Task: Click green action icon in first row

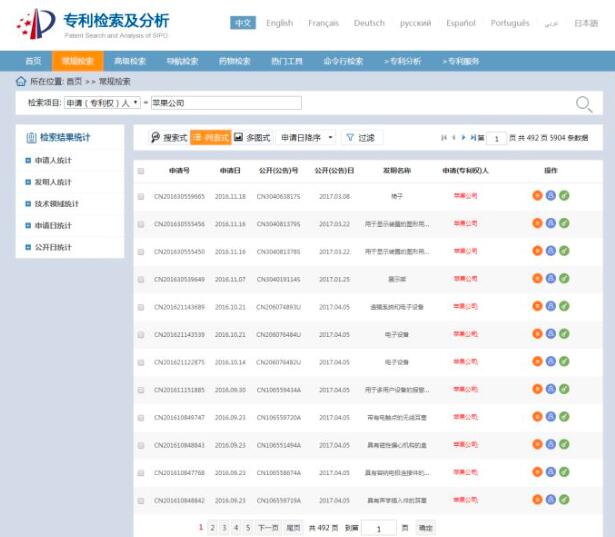Action: [564, 196]
